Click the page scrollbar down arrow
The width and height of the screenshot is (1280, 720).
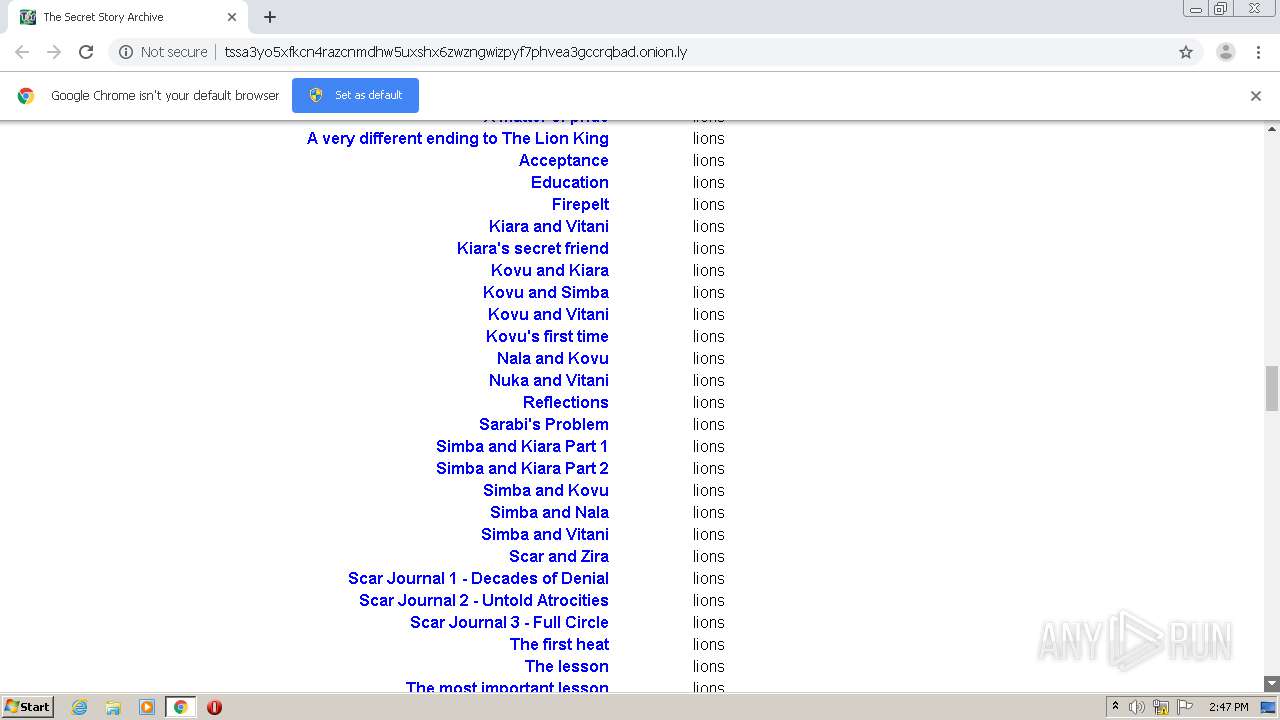click(x=1272, y=684)
